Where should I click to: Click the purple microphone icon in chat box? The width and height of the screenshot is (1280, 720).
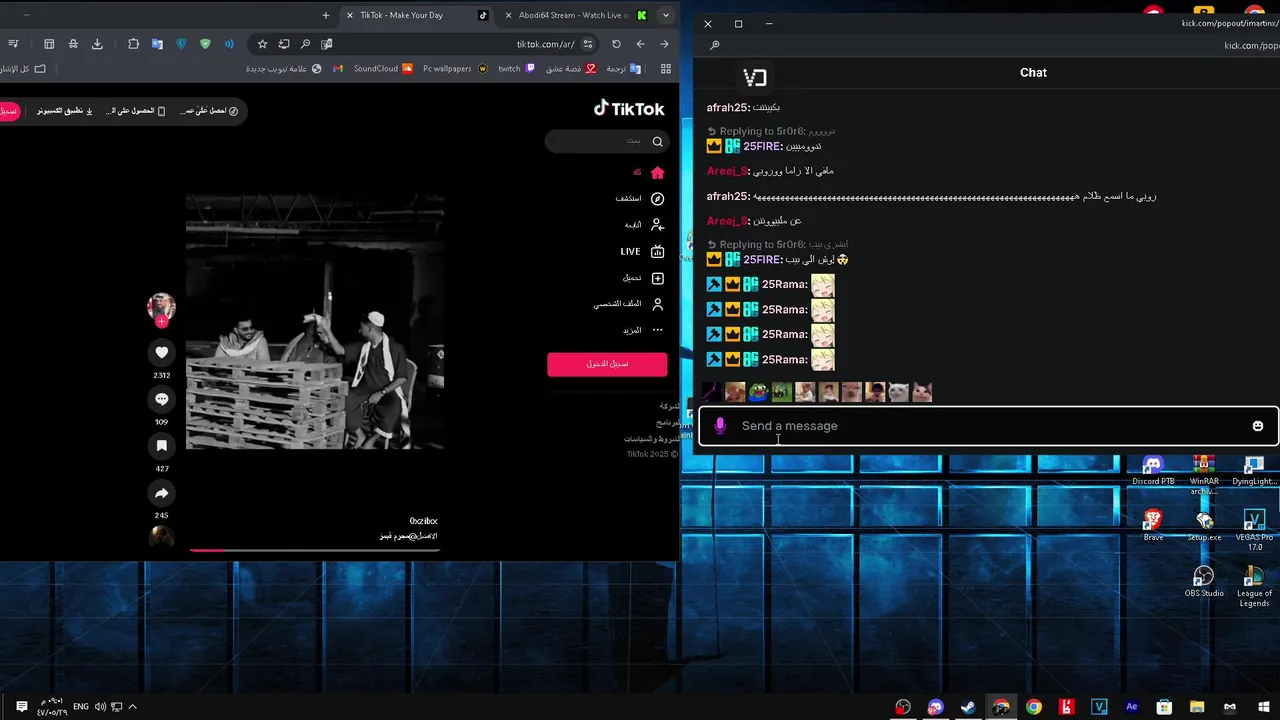pyautogui.click(x=720, y=426)
